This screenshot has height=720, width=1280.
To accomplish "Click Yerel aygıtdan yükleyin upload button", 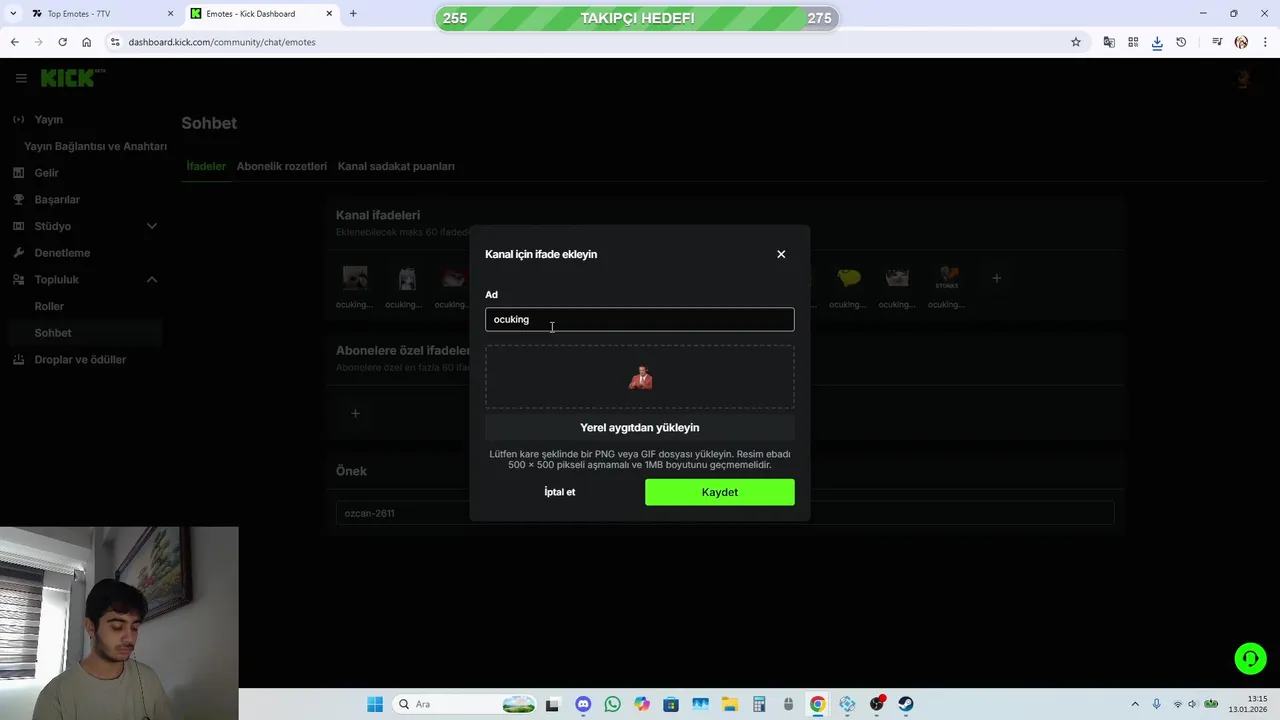I will [640, 427].
